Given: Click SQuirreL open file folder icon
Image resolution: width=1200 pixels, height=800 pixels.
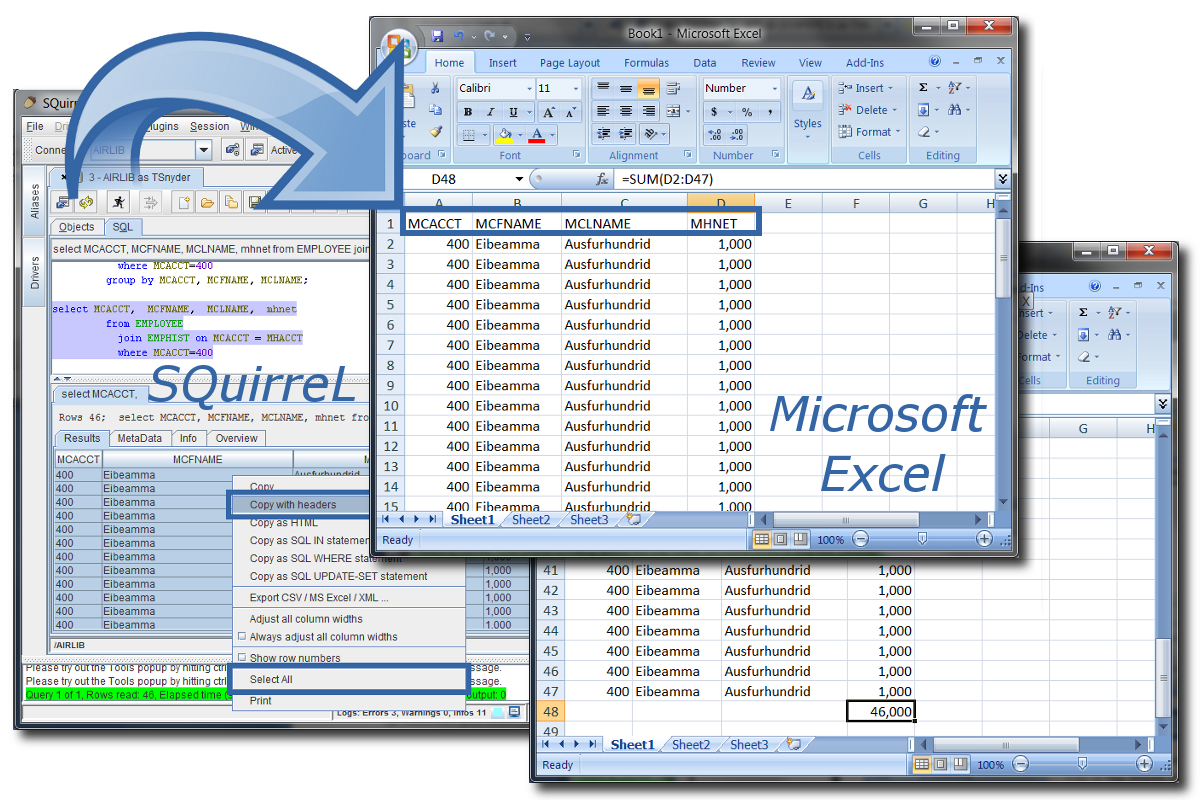Looking at the screenshot, I should tap(208, 203).
